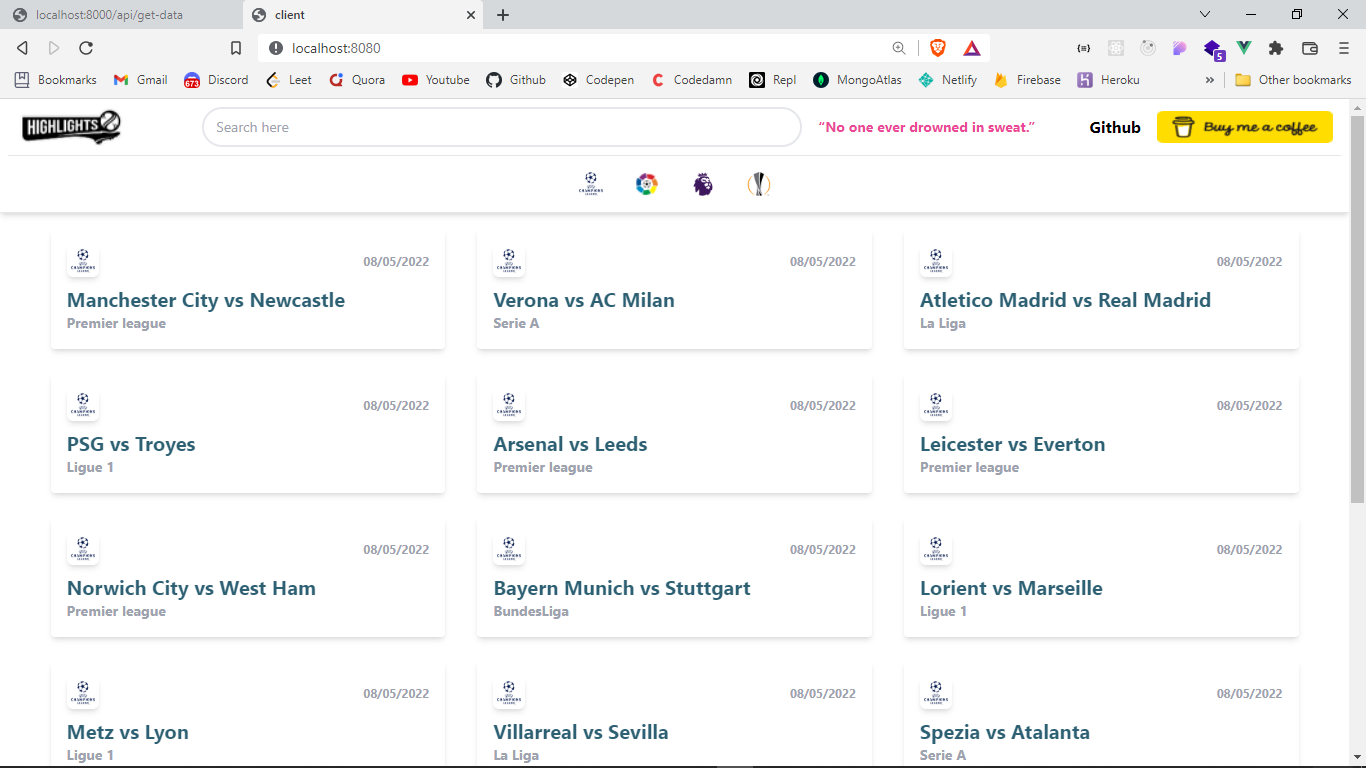Switch to localhost:8000/api/get-data tab

[120, 15]
